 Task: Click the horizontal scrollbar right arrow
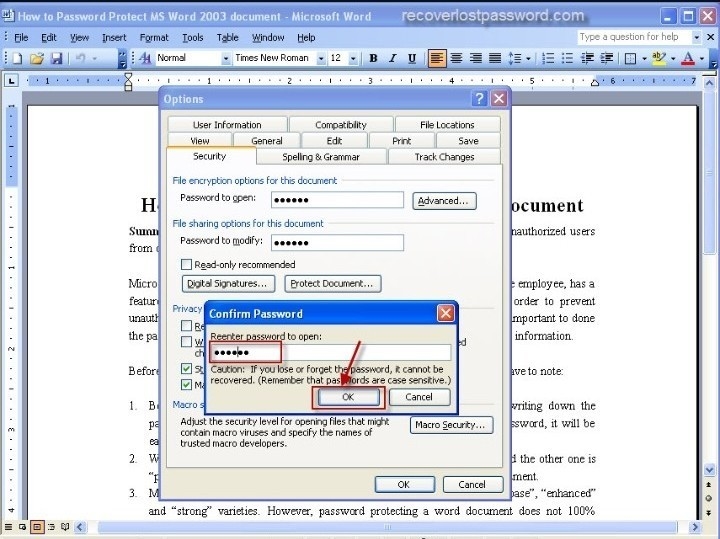[694, 527]
